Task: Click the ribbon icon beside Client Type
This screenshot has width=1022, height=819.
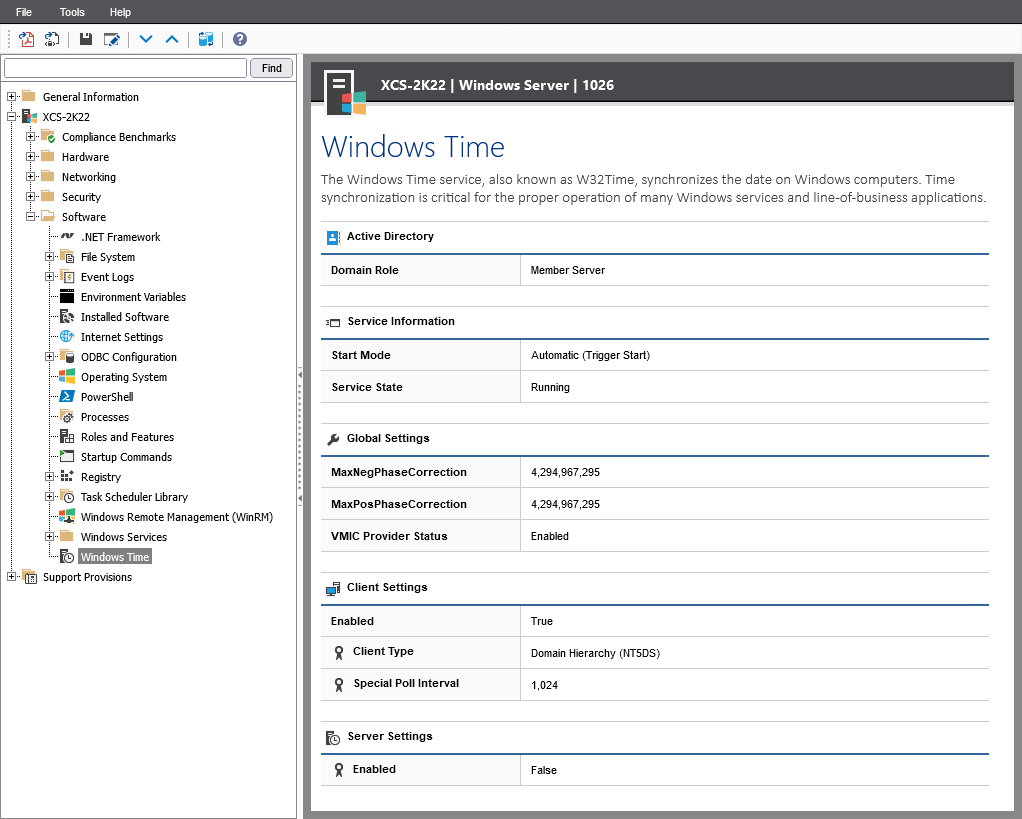Action: pos(339,653)
